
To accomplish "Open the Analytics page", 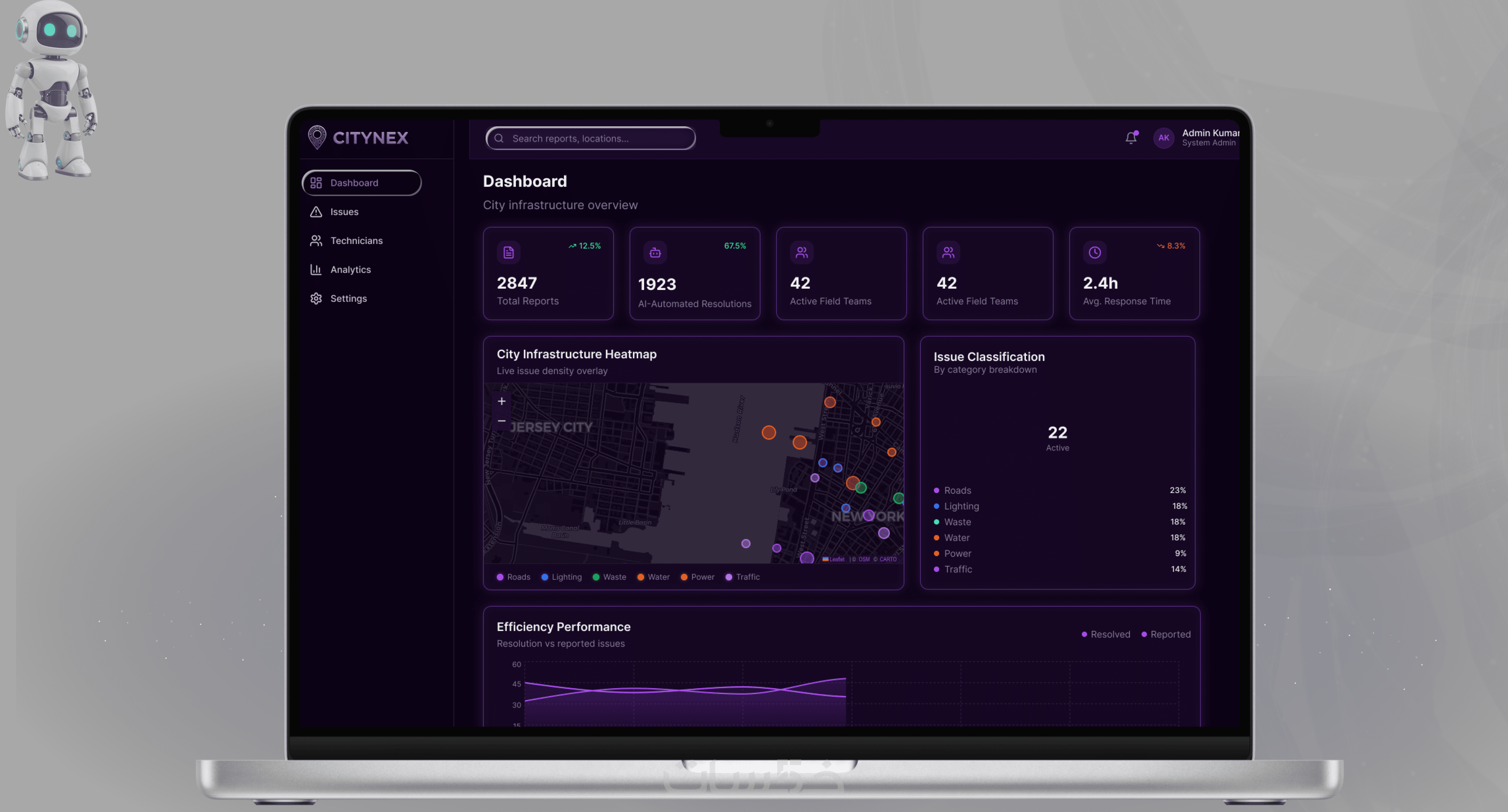I will tap(350, 269).
